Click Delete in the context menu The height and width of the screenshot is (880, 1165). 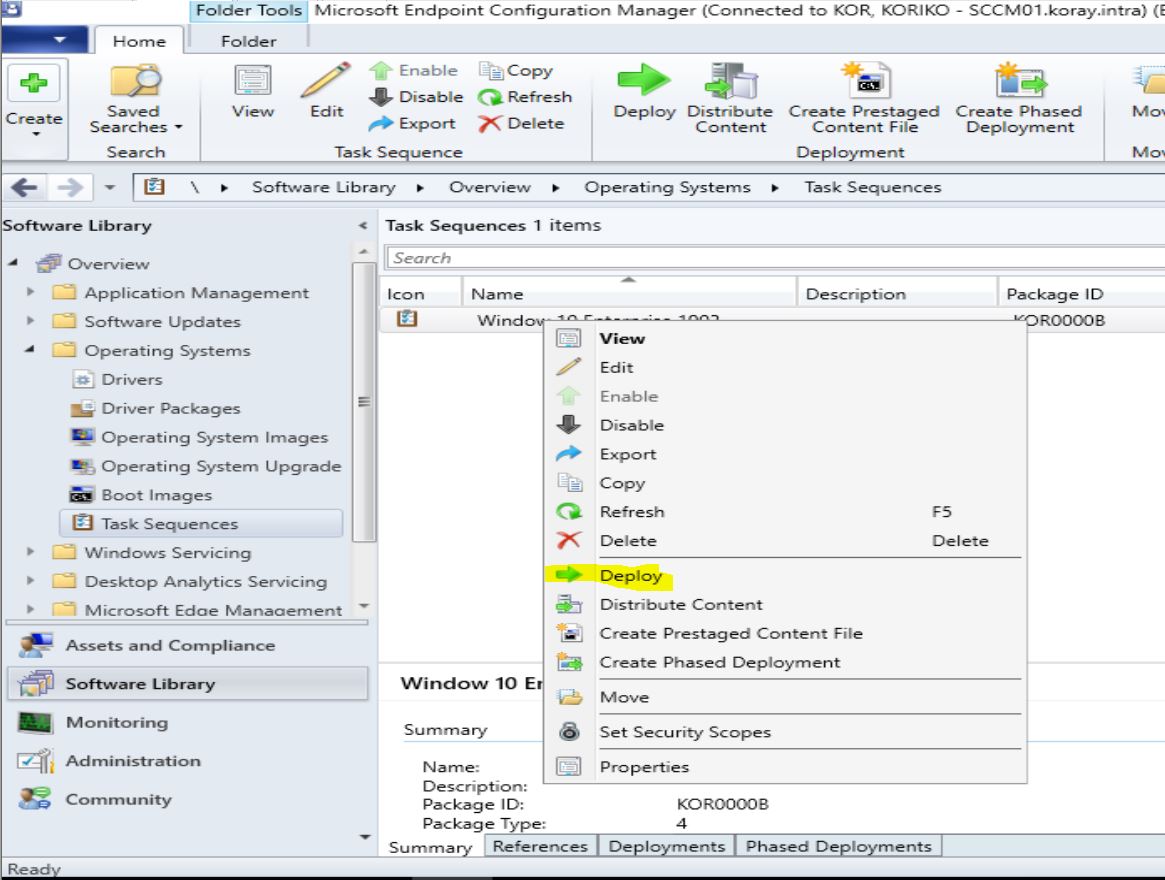point(628,540)
